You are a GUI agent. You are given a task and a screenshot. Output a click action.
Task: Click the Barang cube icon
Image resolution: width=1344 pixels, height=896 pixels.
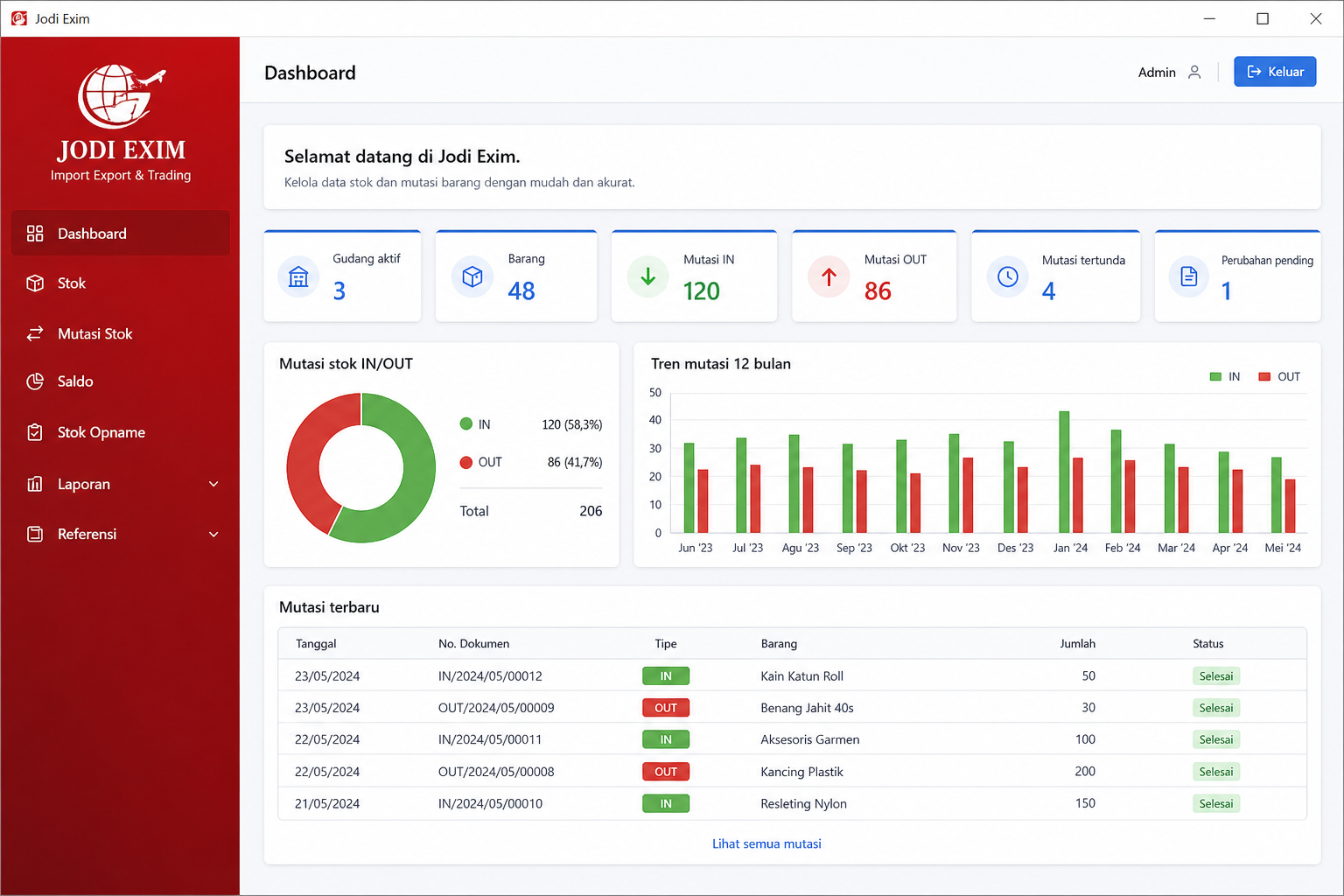[x=472, y=276]
